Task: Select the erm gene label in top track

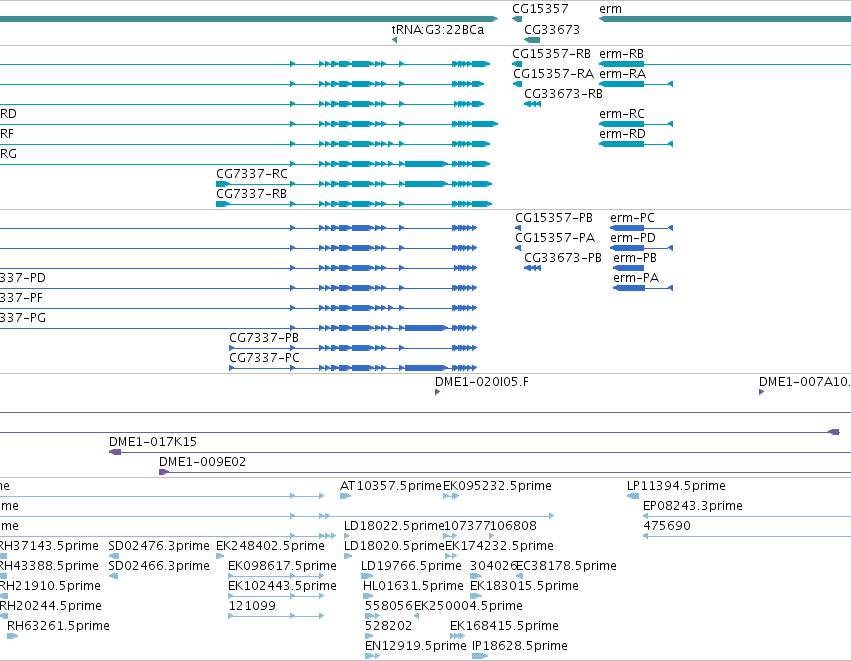Action: 610,9
